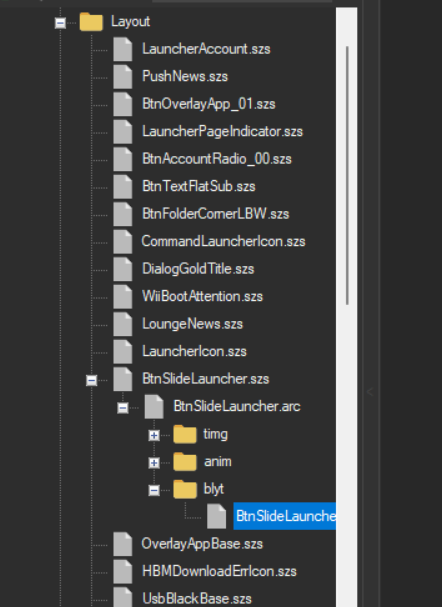The image size is (442, 607).
Task: Select CommandLauncherIcon.szs file
Action: (223, 242)
